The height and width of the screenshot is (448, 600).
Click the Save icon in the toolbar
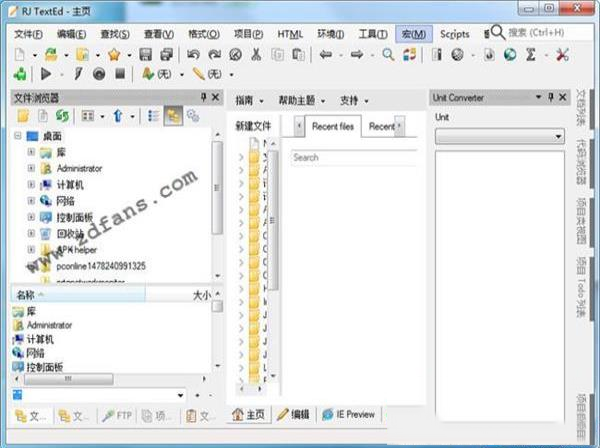coord(145,54)
